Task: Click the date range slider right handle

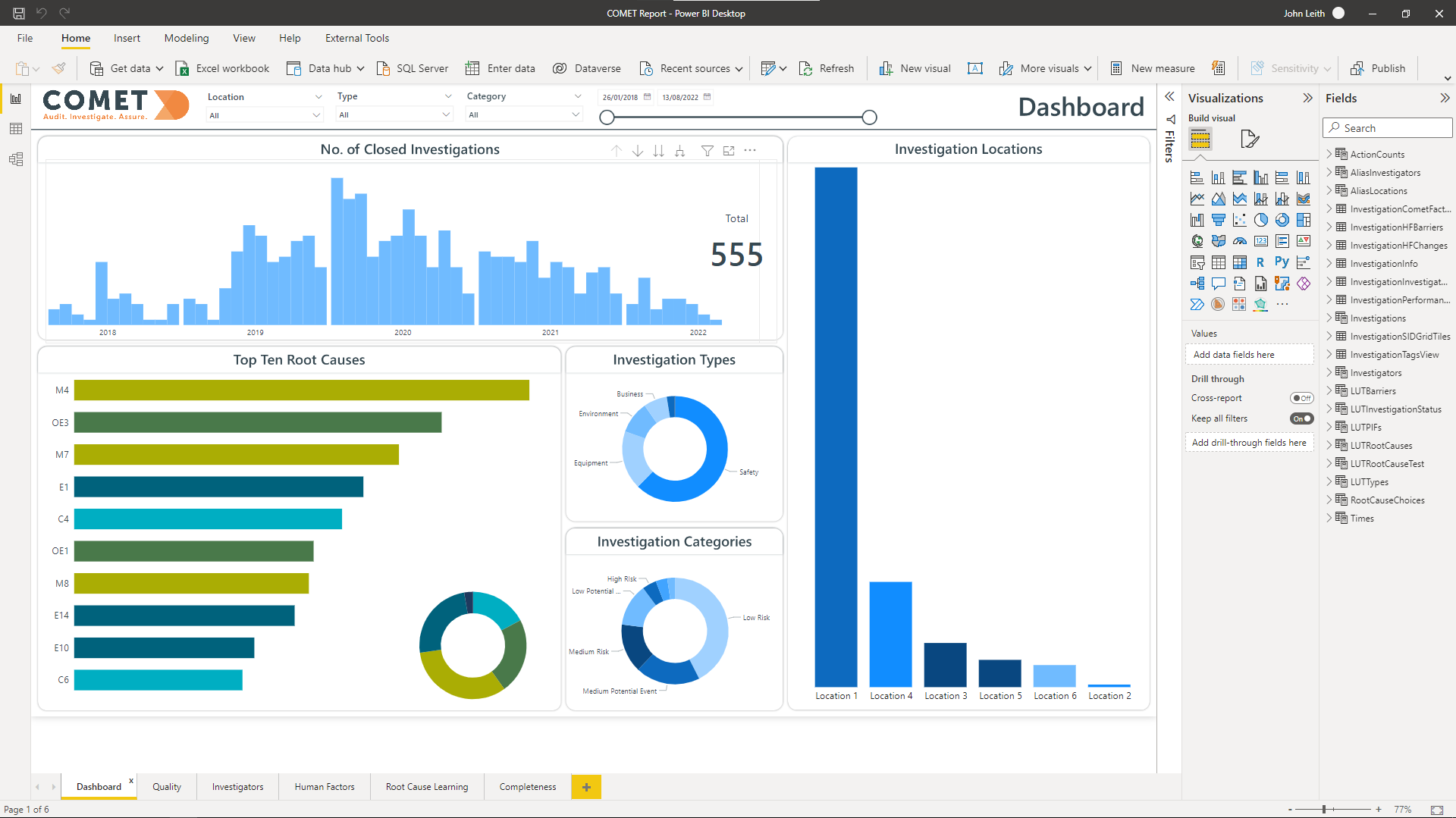Action: [x=869, y=118]
